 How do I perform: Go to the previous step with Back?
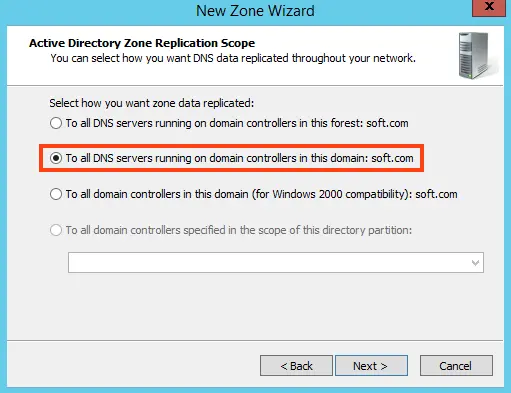296,366
